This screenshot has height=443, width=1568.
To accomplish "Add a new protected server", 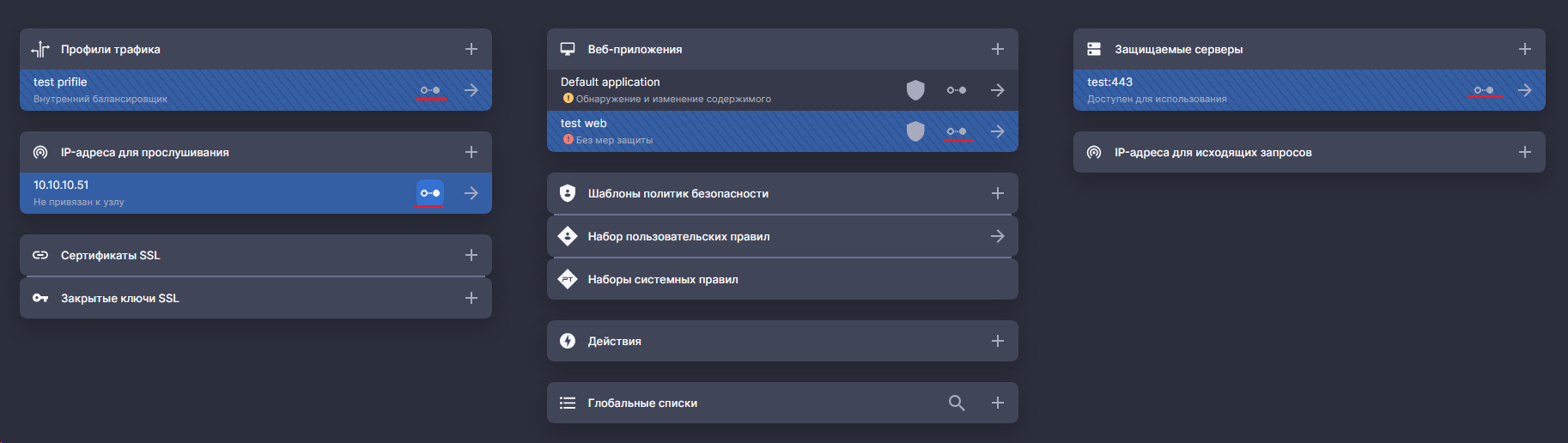I will coord(1524,49).
